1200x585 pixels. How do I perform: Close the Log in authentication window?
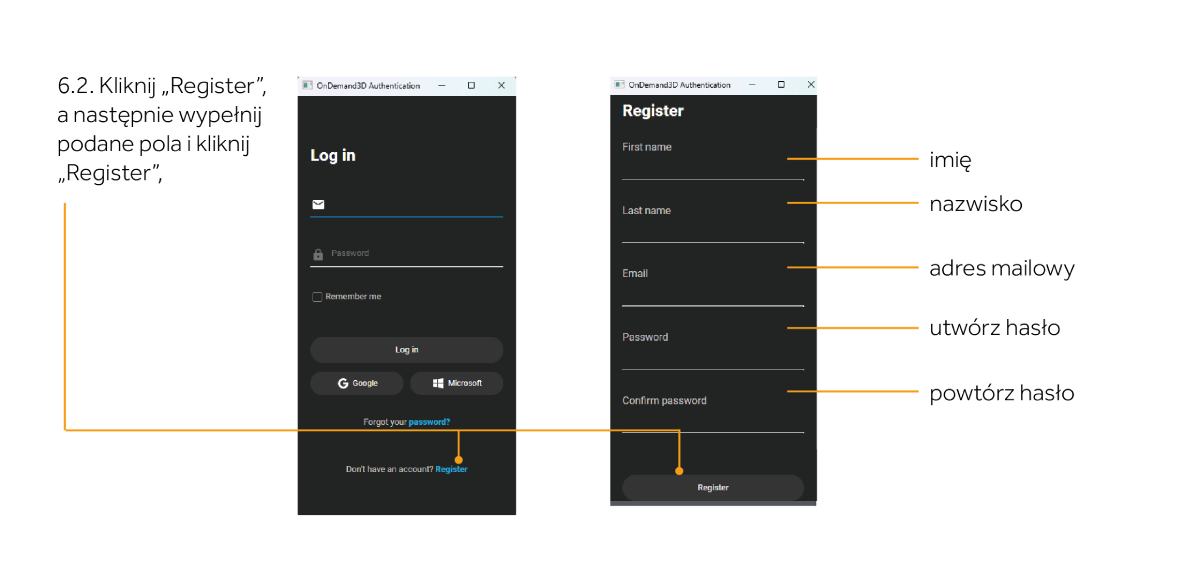(x=501, y=86)
